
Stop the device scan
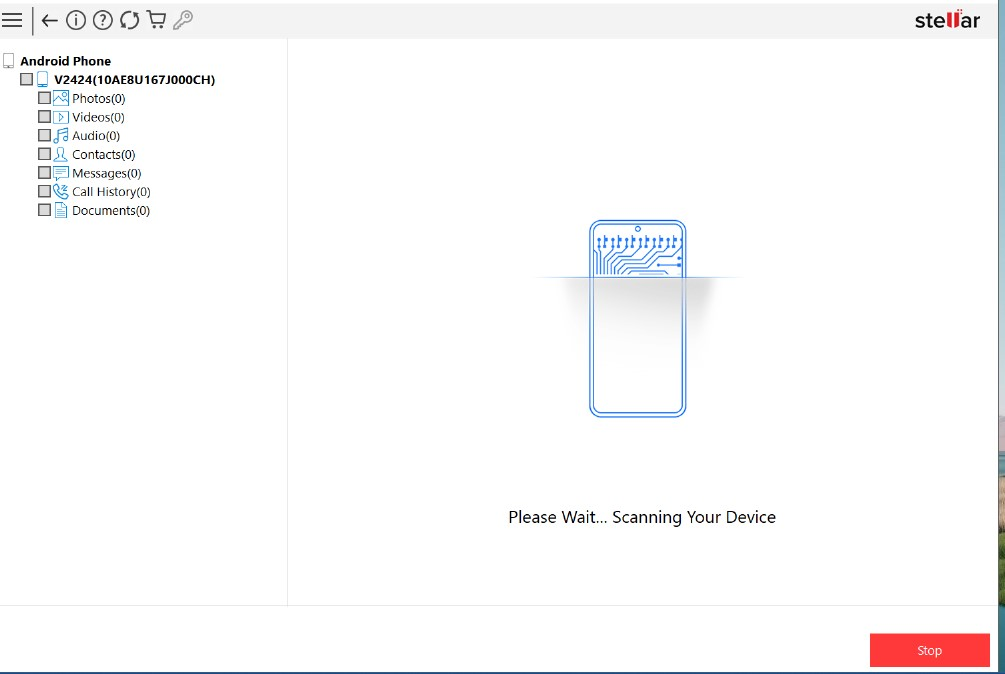[x=929, y=650]
